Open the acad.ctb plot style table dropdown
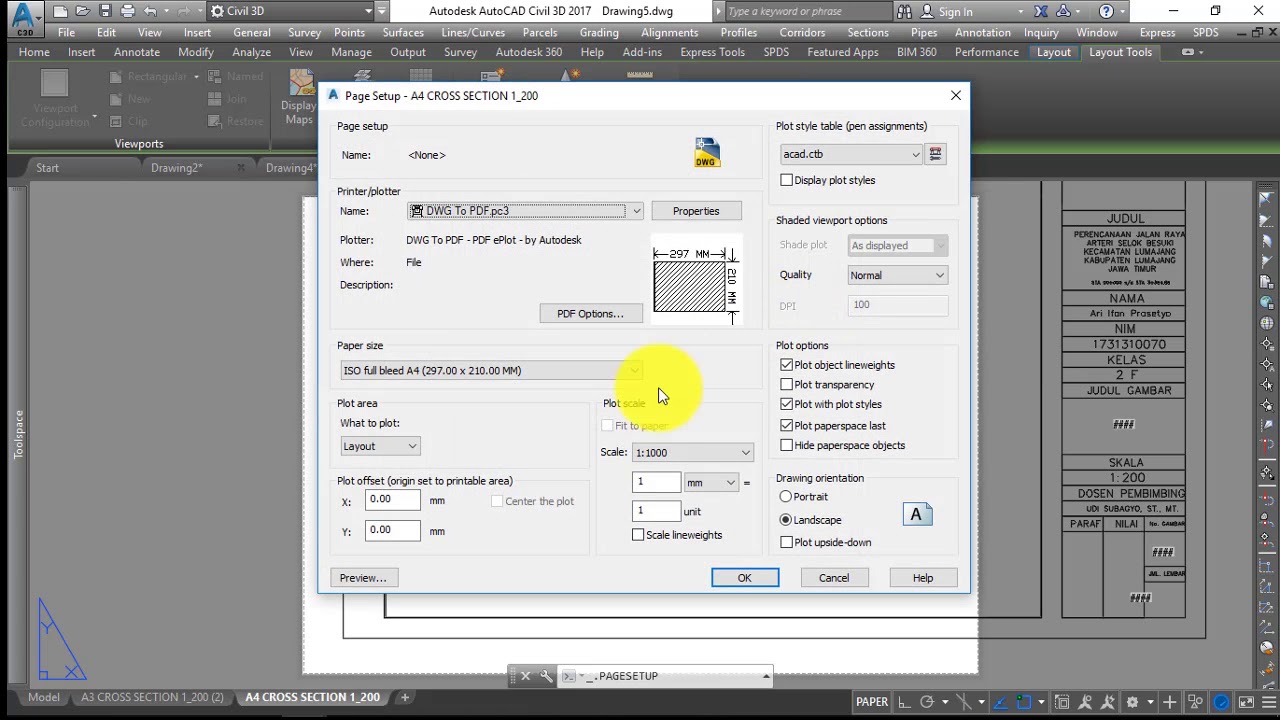 click(851, 154)
